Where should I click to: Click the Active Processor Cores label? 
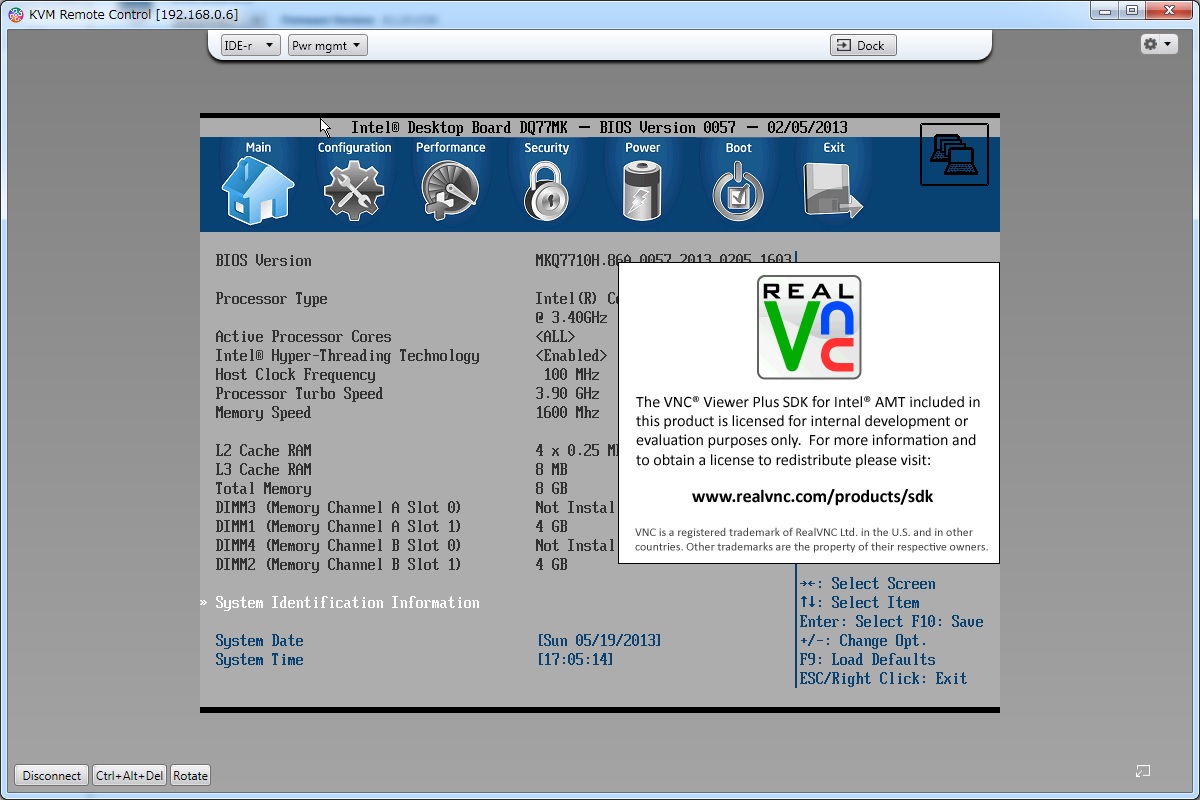coord(303,336)
